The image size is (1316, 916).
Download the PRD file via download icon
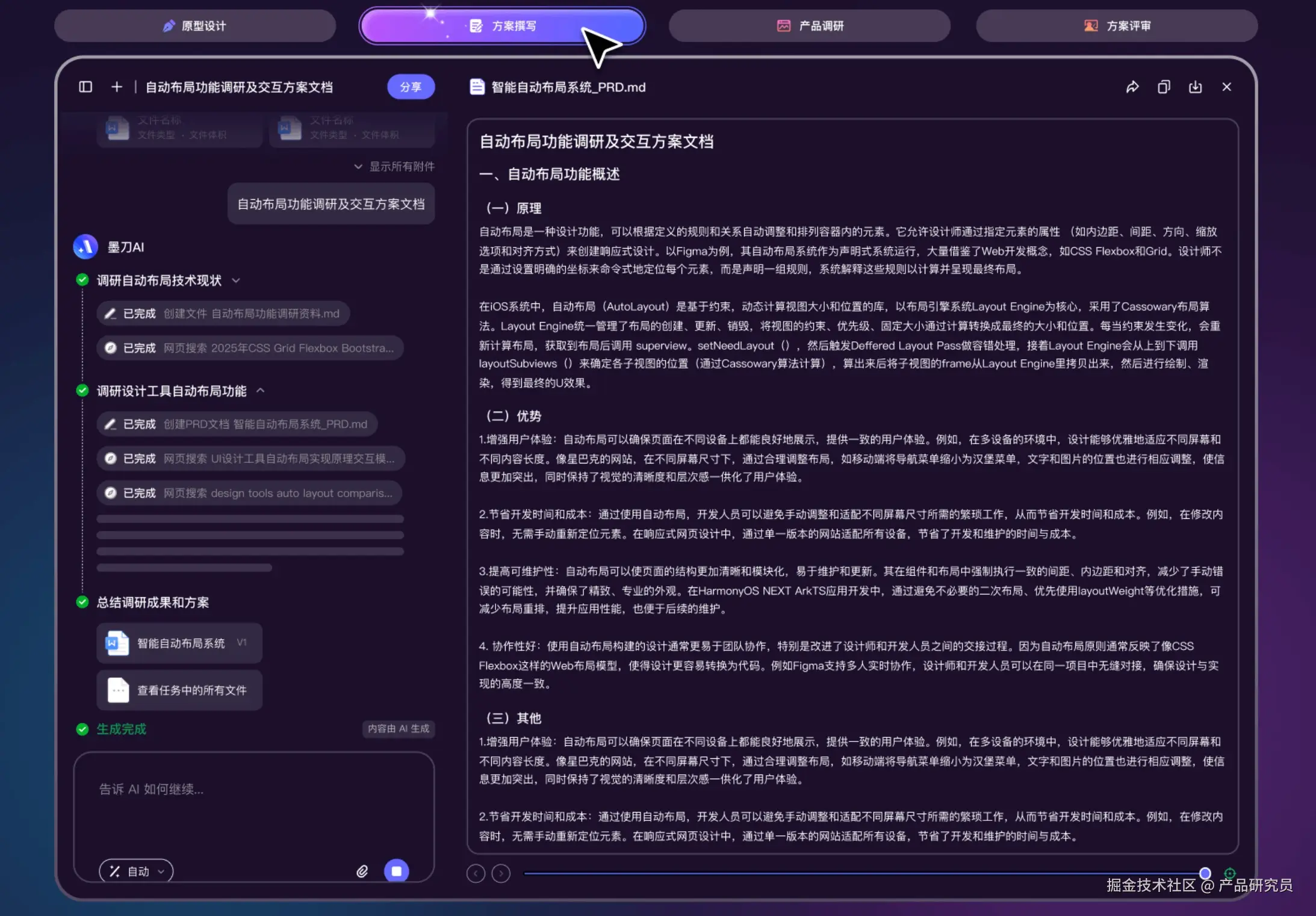1195,87
